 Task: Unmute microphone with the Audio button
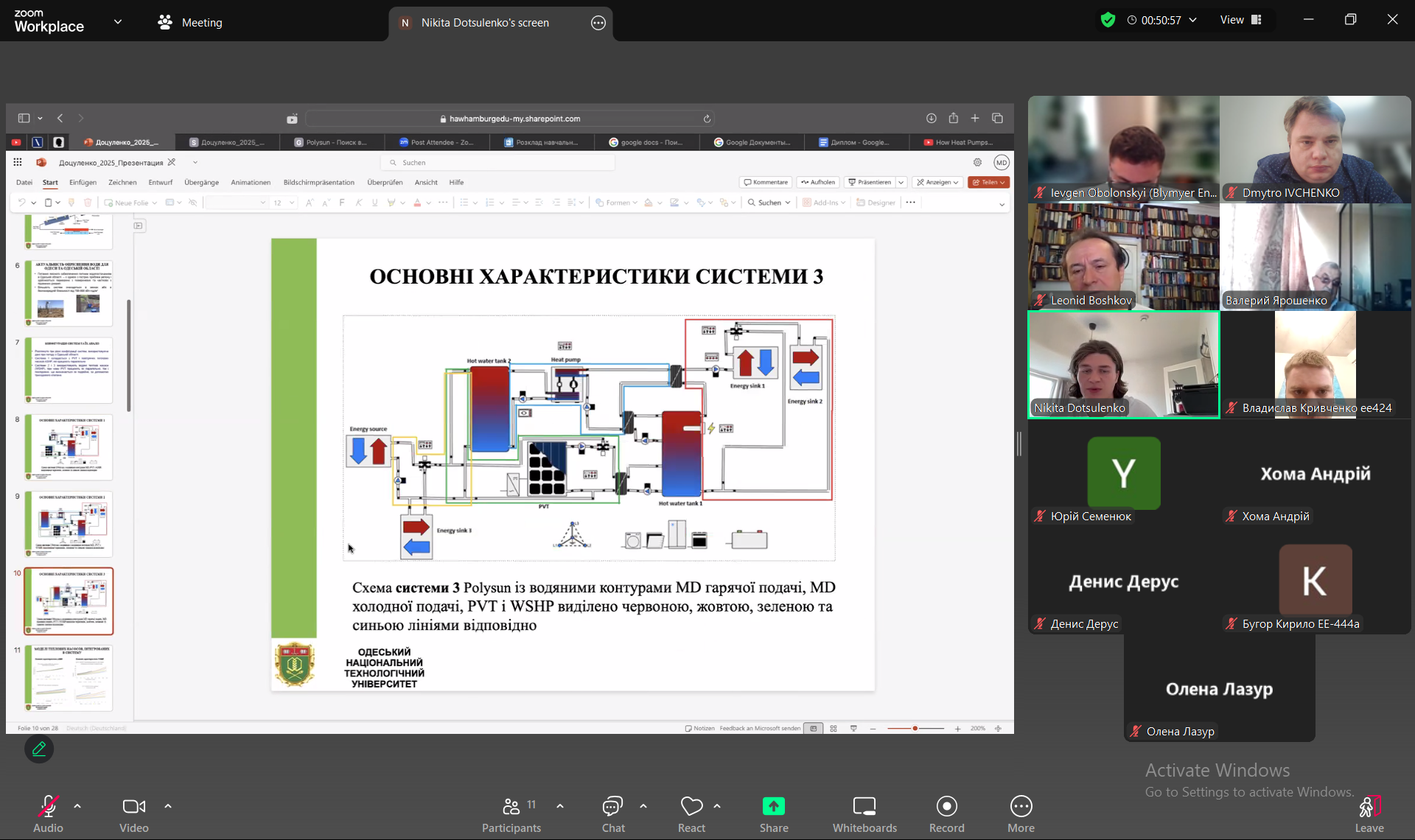(x=48, y=813)
